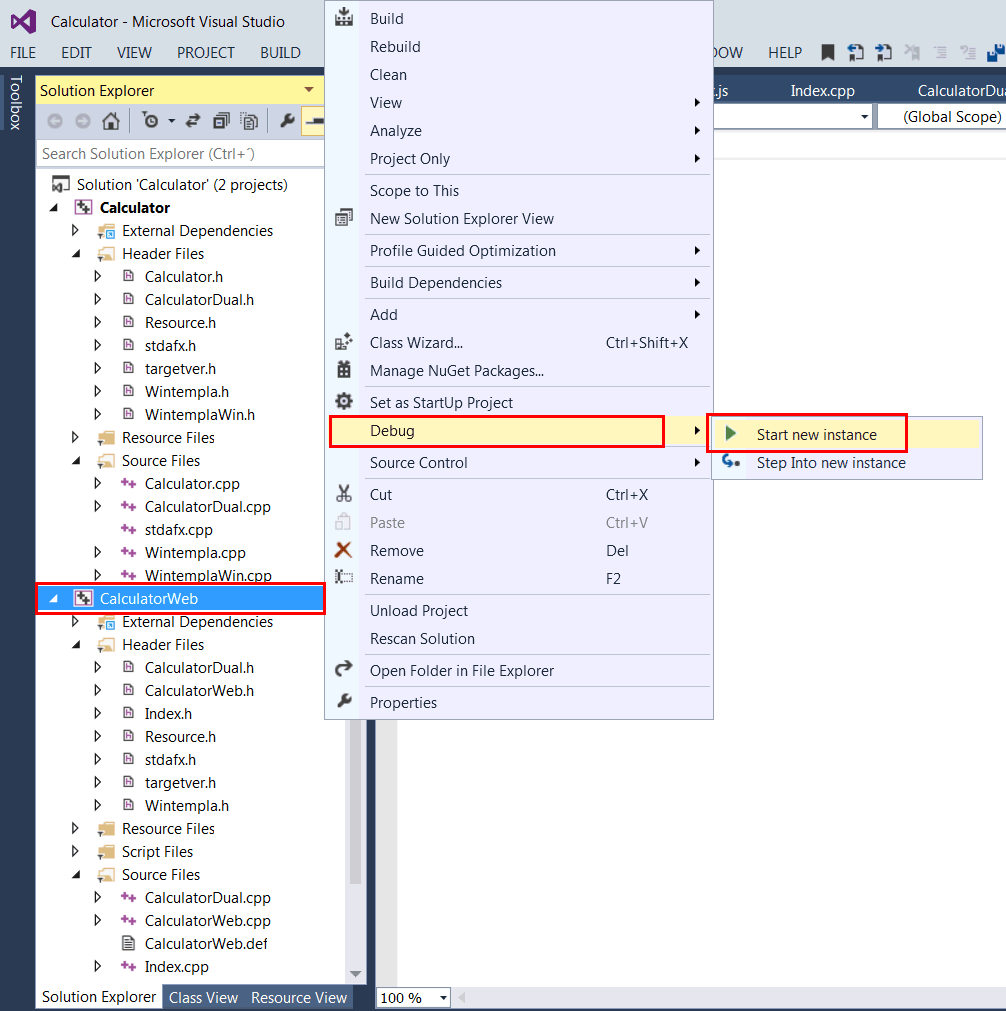Switch to the Resource View tab
This screenshot has width=1006, height=1011.
point(299,997)
